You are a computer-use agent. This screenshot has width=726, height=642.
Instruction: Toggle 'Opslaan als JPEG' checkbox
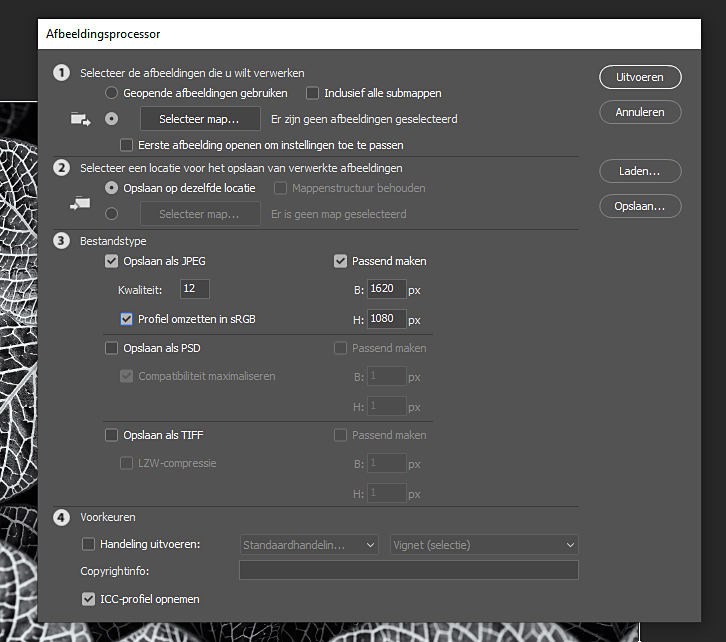pyautogui.click(x=112, y=261)
